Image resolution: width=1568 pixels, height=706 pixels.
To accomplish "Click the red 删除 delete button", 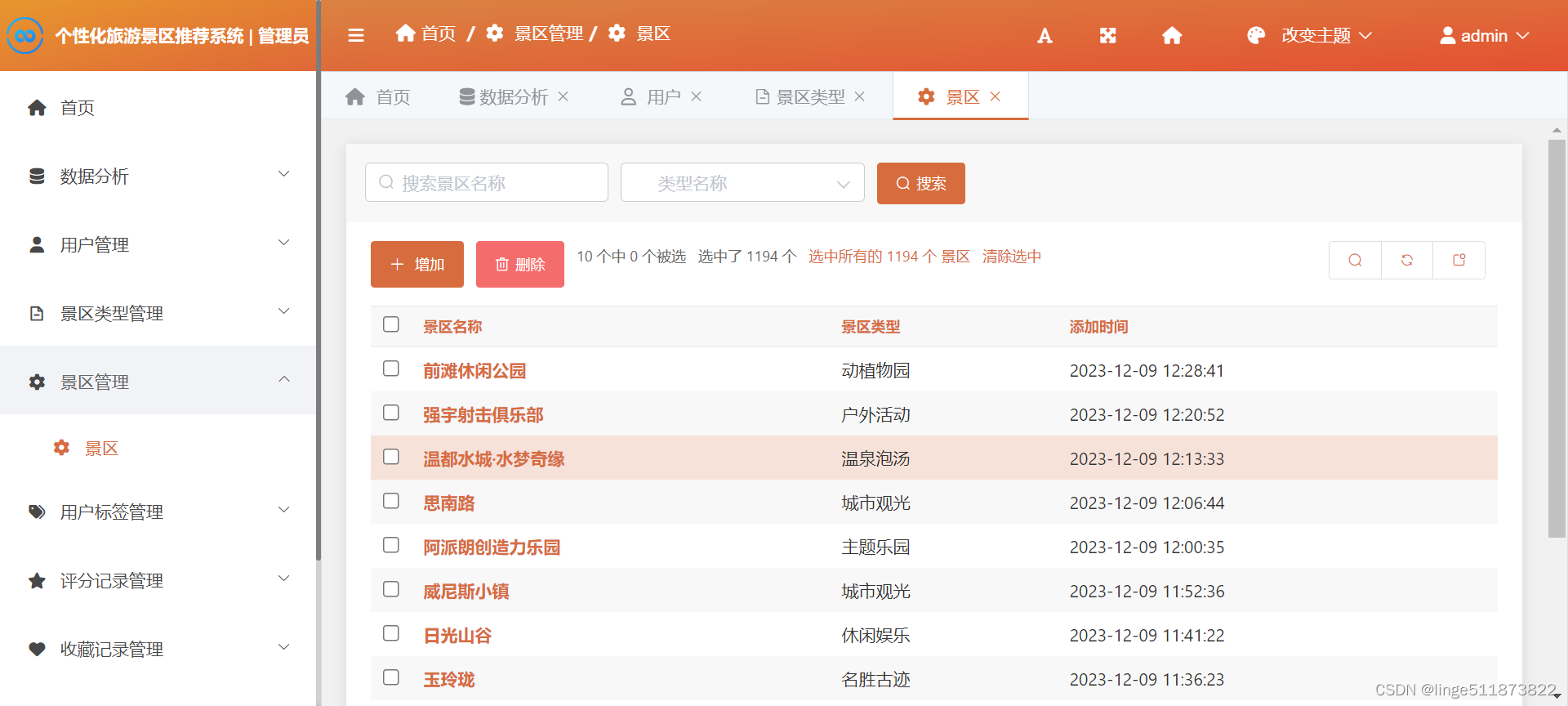I will [520, 264].
